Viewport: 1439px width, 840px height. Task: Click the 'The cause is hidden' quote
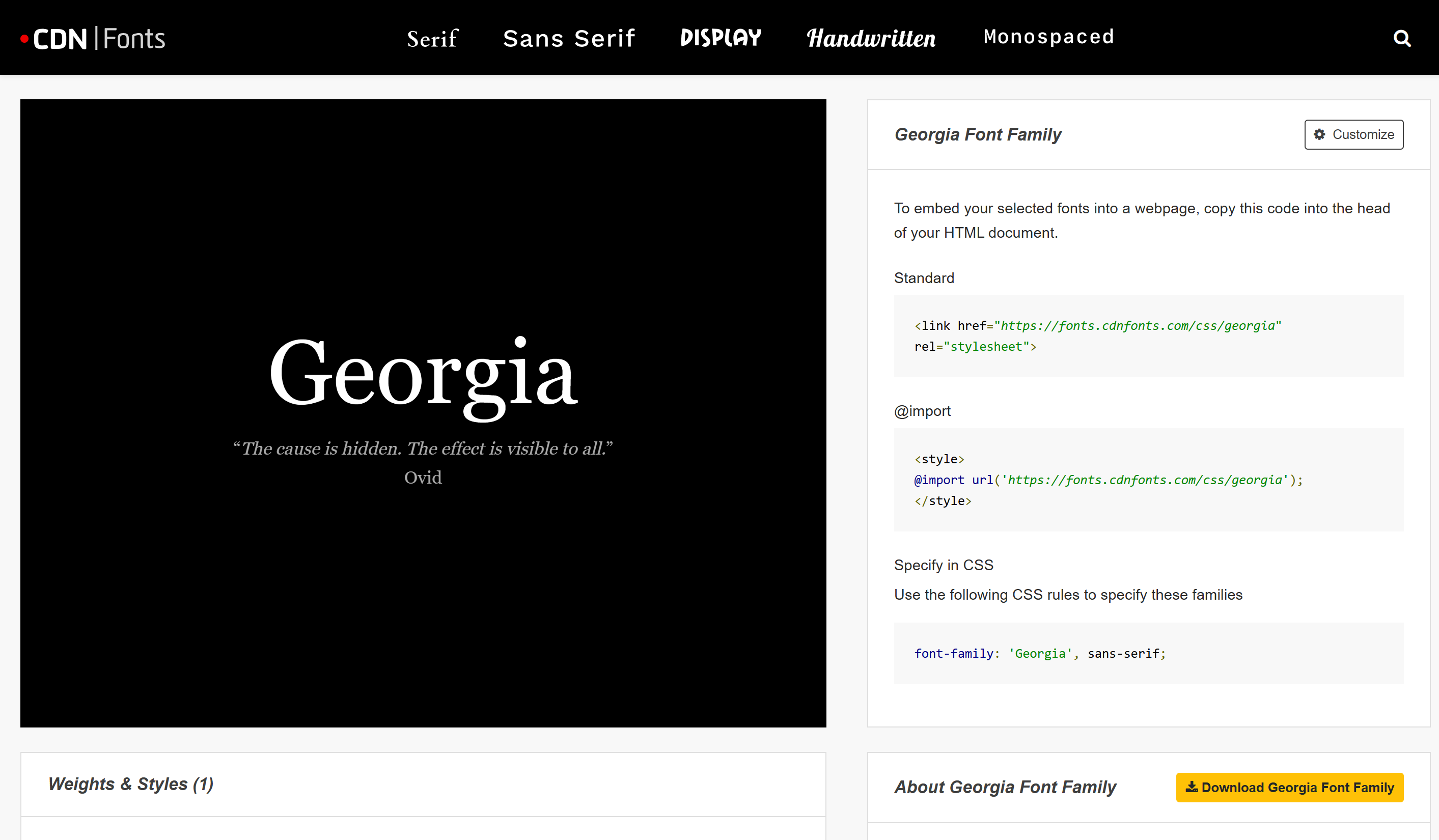(x=423, y=449)
